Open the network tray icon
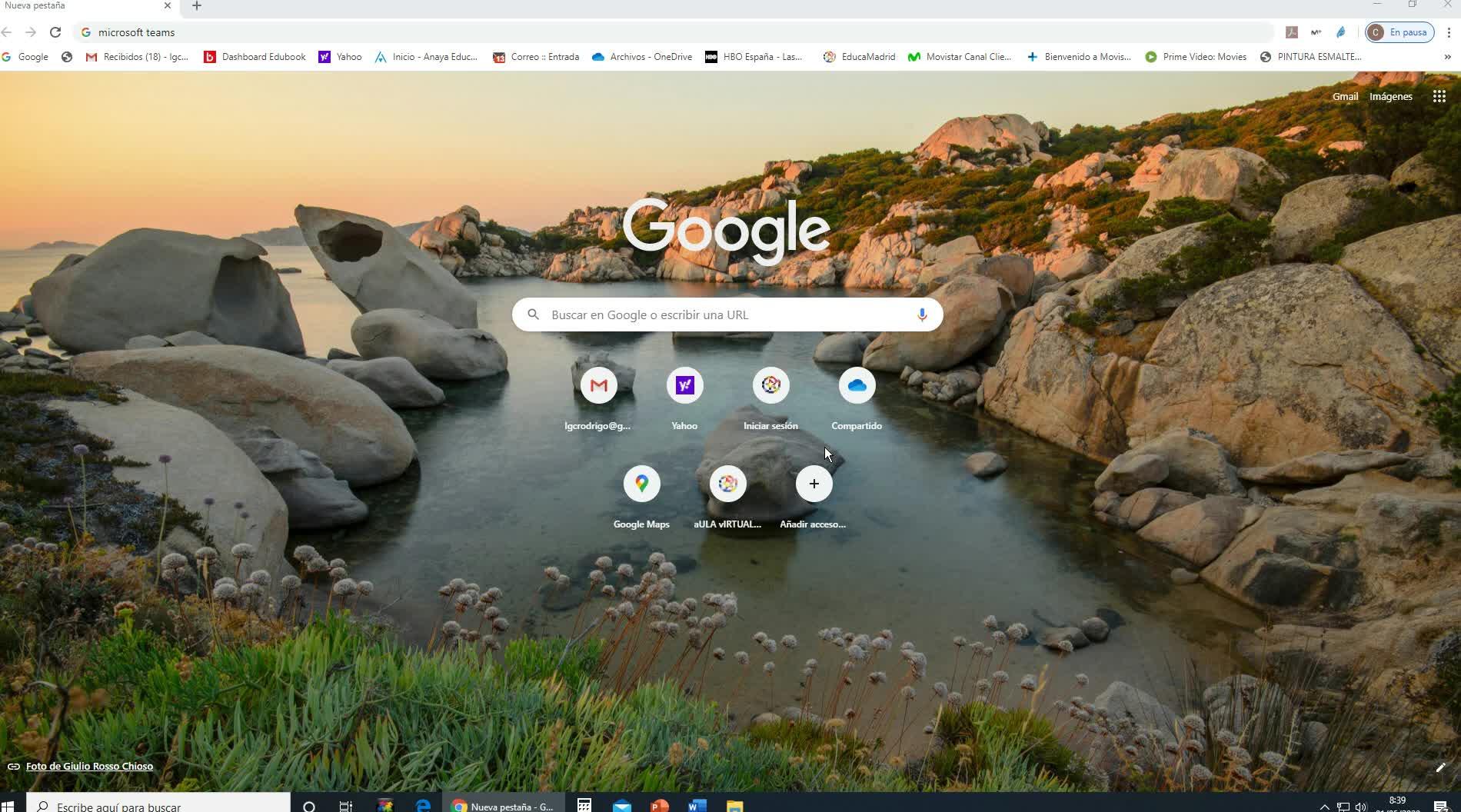This screenshot has width=1461, height=812. click(1343, 807)
